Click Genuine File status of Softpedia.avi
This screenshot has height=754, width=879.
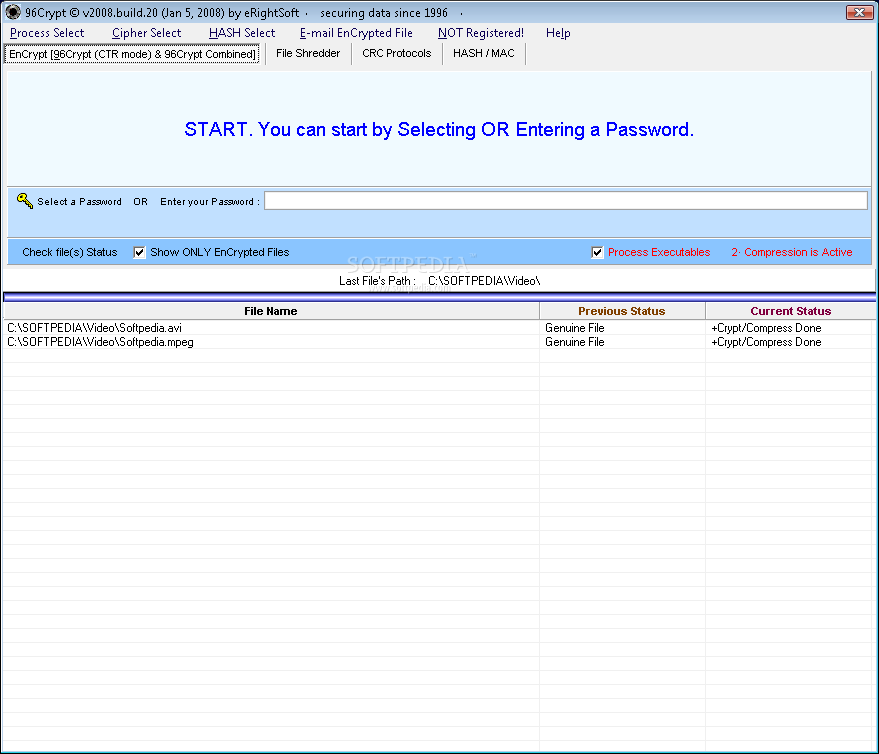[x=575, y=327]
